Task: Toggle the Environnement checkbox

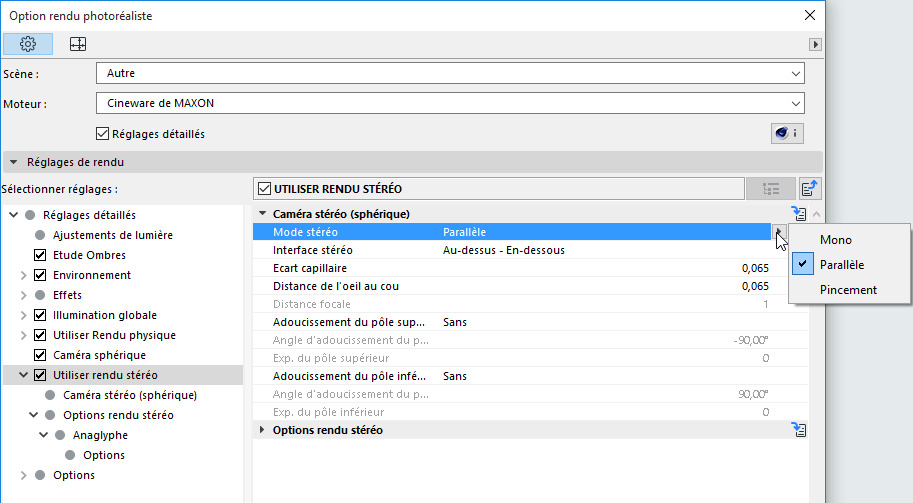Action: (x=40, y=275)
